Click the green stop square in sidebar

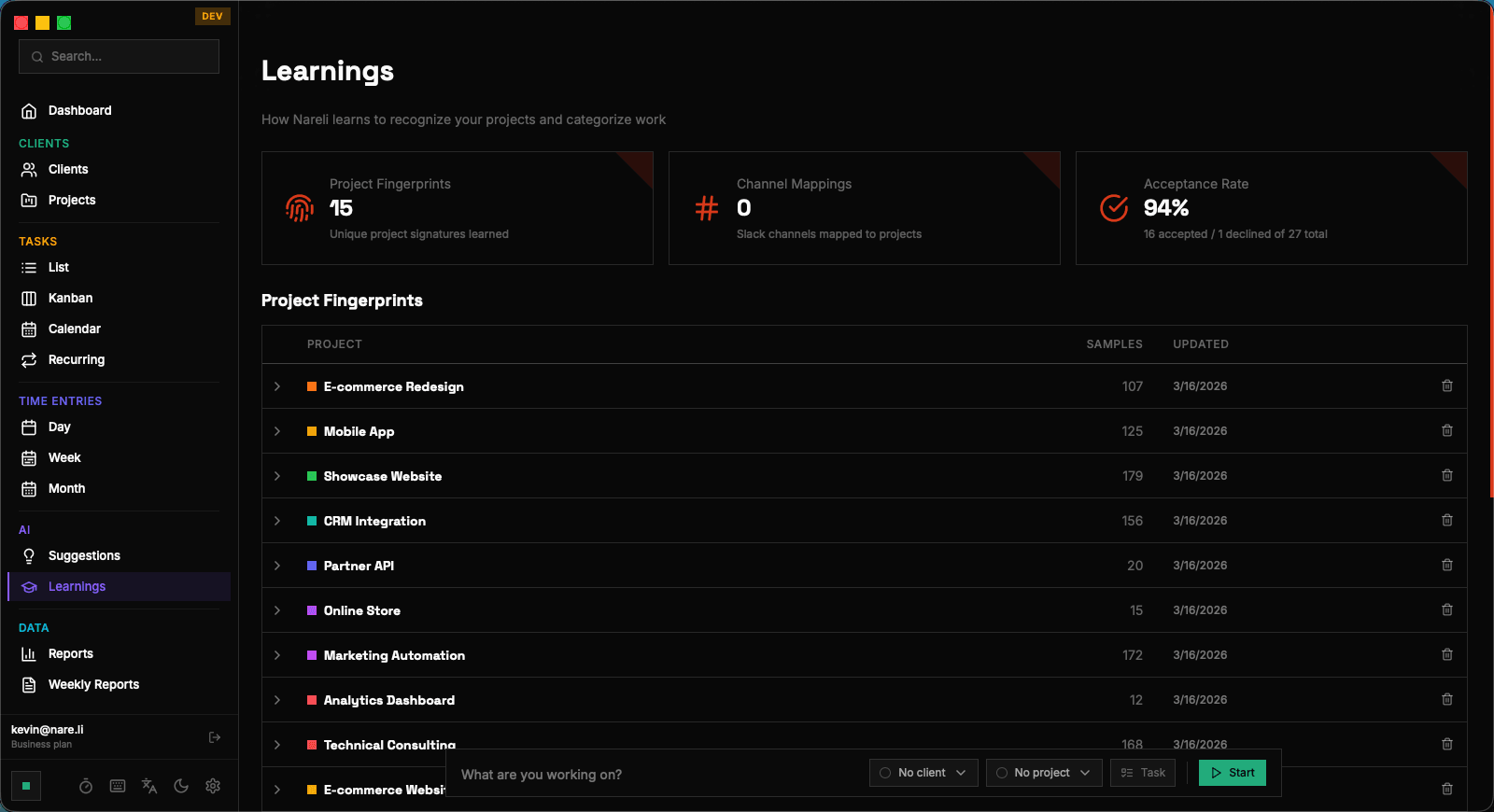[x=26, y=786]
